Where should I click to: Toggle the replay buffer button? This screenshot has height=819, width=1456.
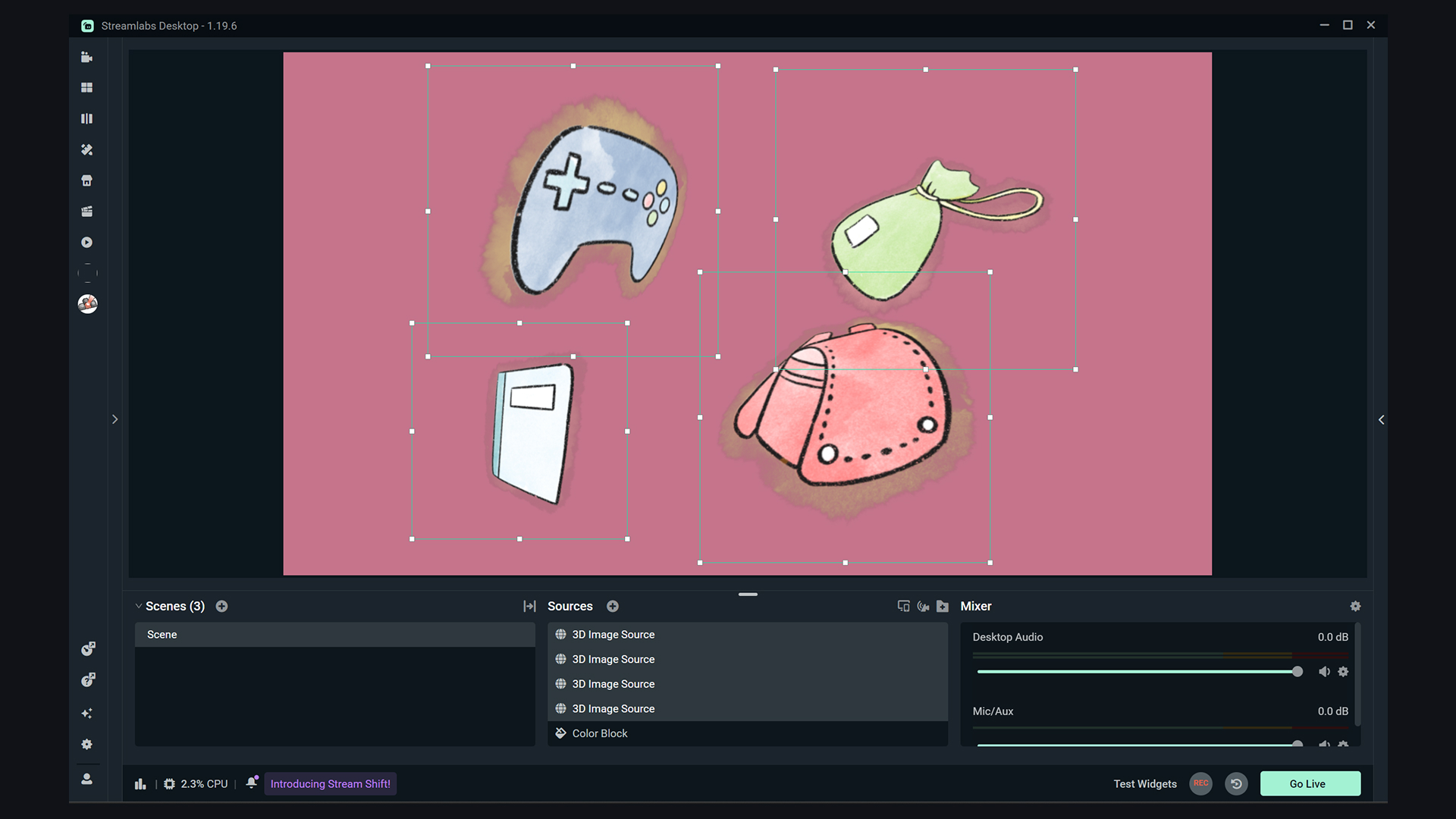tap(1236, 783)
